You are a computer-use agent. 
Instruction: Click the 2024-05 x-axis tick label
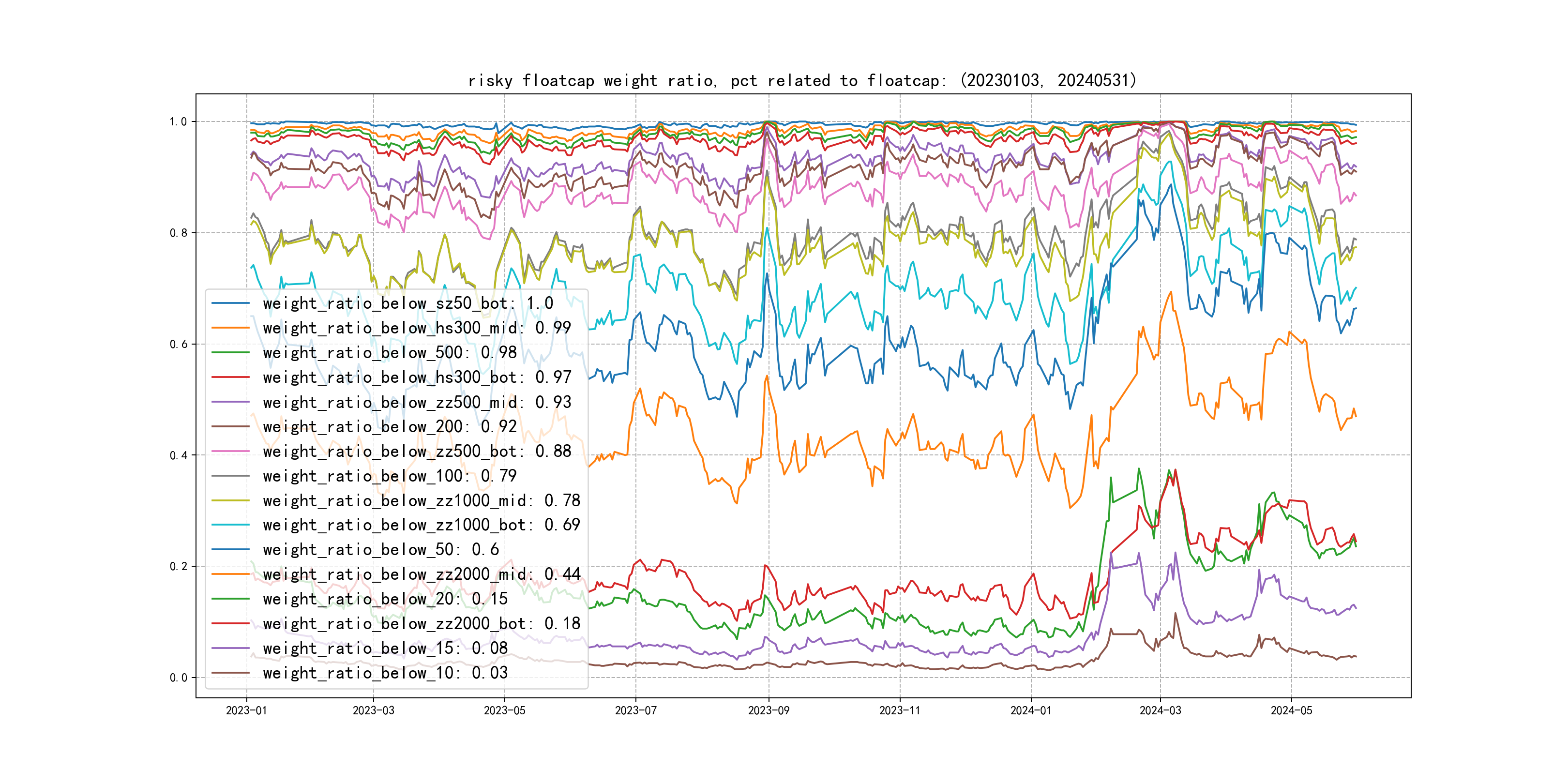(x=1291, y=710)
